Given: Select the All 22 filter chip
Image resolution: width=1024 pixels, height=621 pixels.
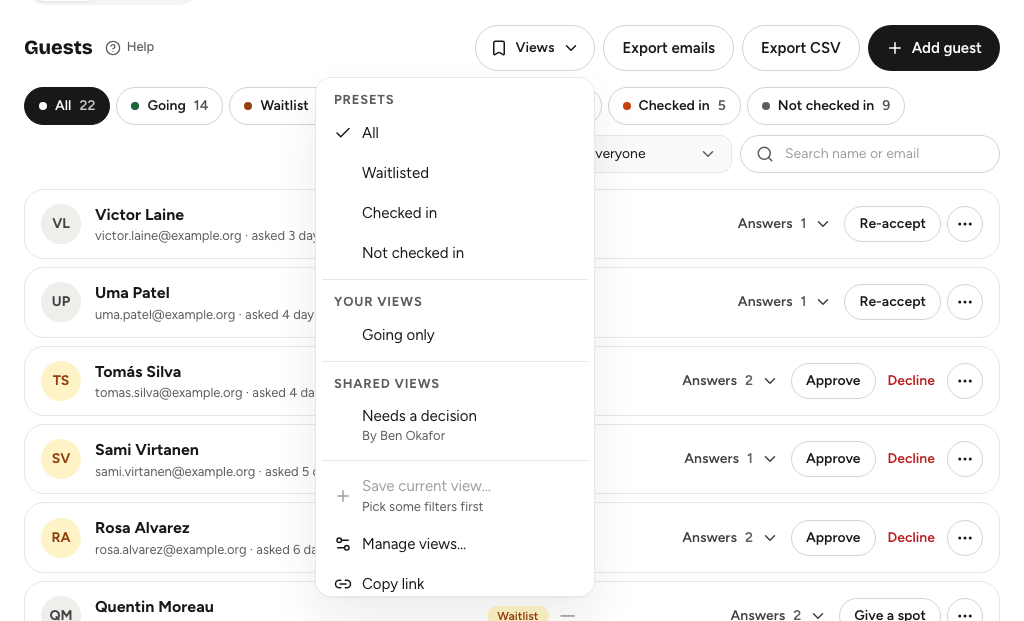Looking at the screenshot, I should (x=67, y=106).
